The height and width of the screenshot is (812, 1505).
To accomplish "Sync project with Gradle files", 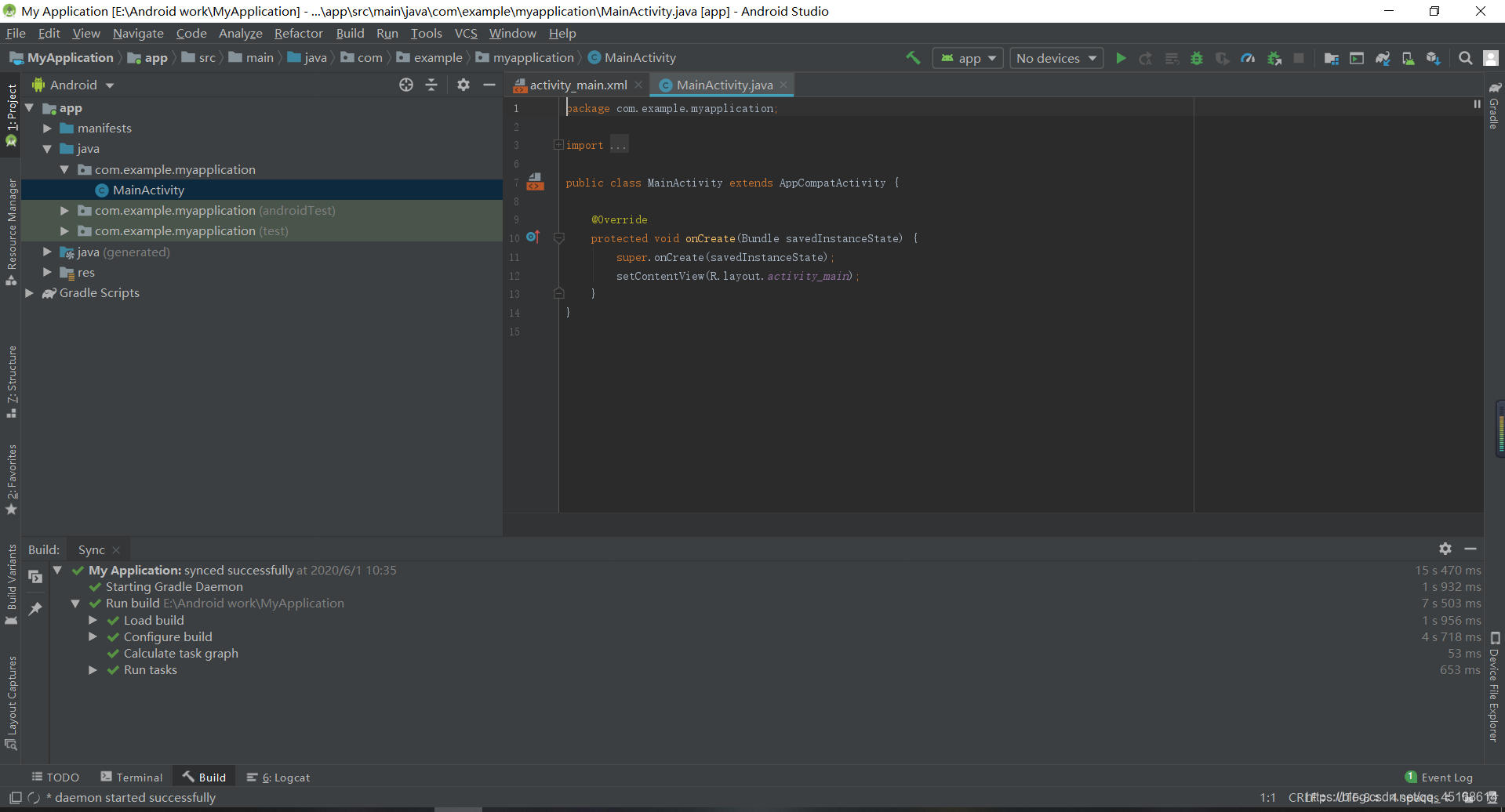I will [1383, 57].
